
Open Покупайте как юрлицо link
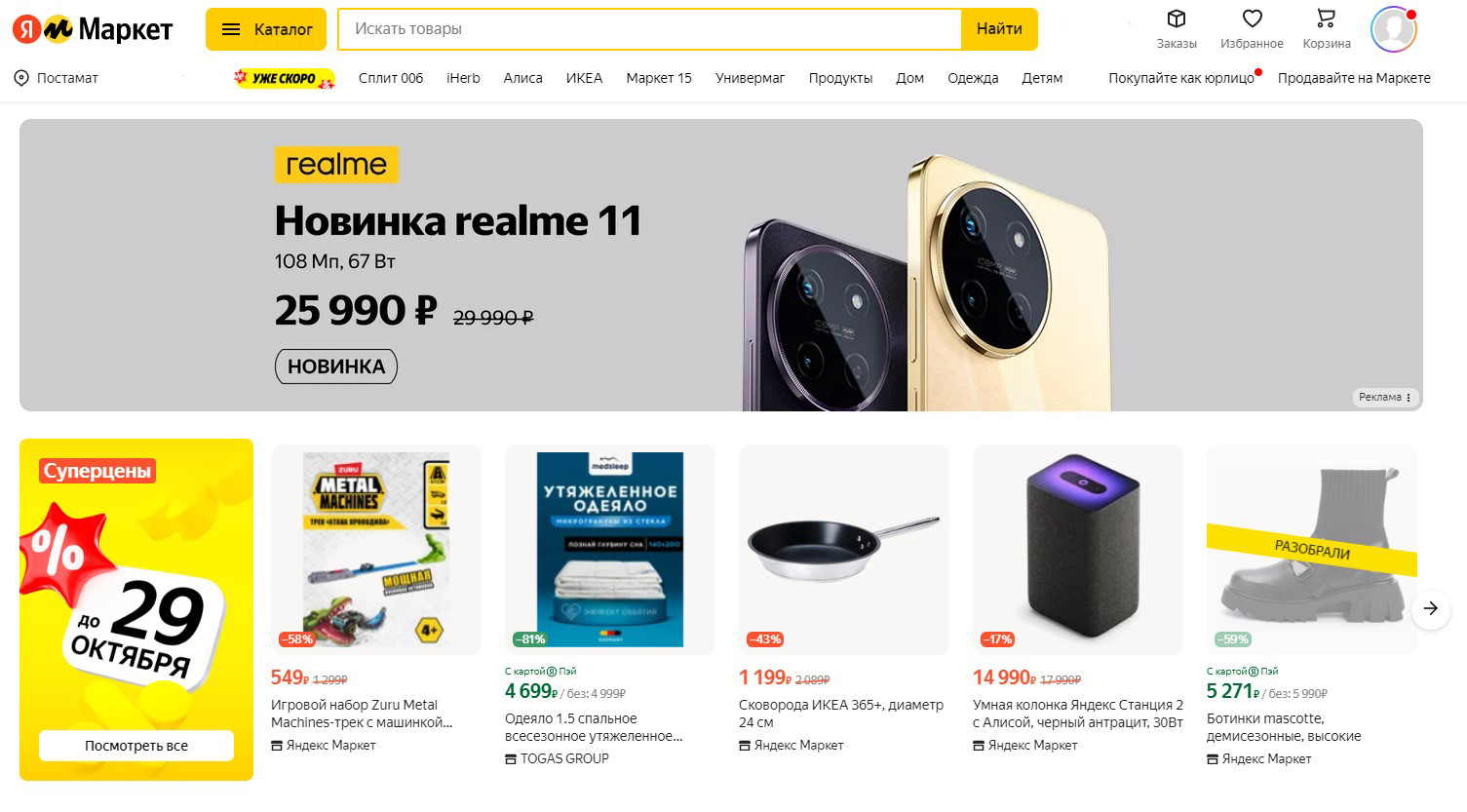(x=1181, y=78)
